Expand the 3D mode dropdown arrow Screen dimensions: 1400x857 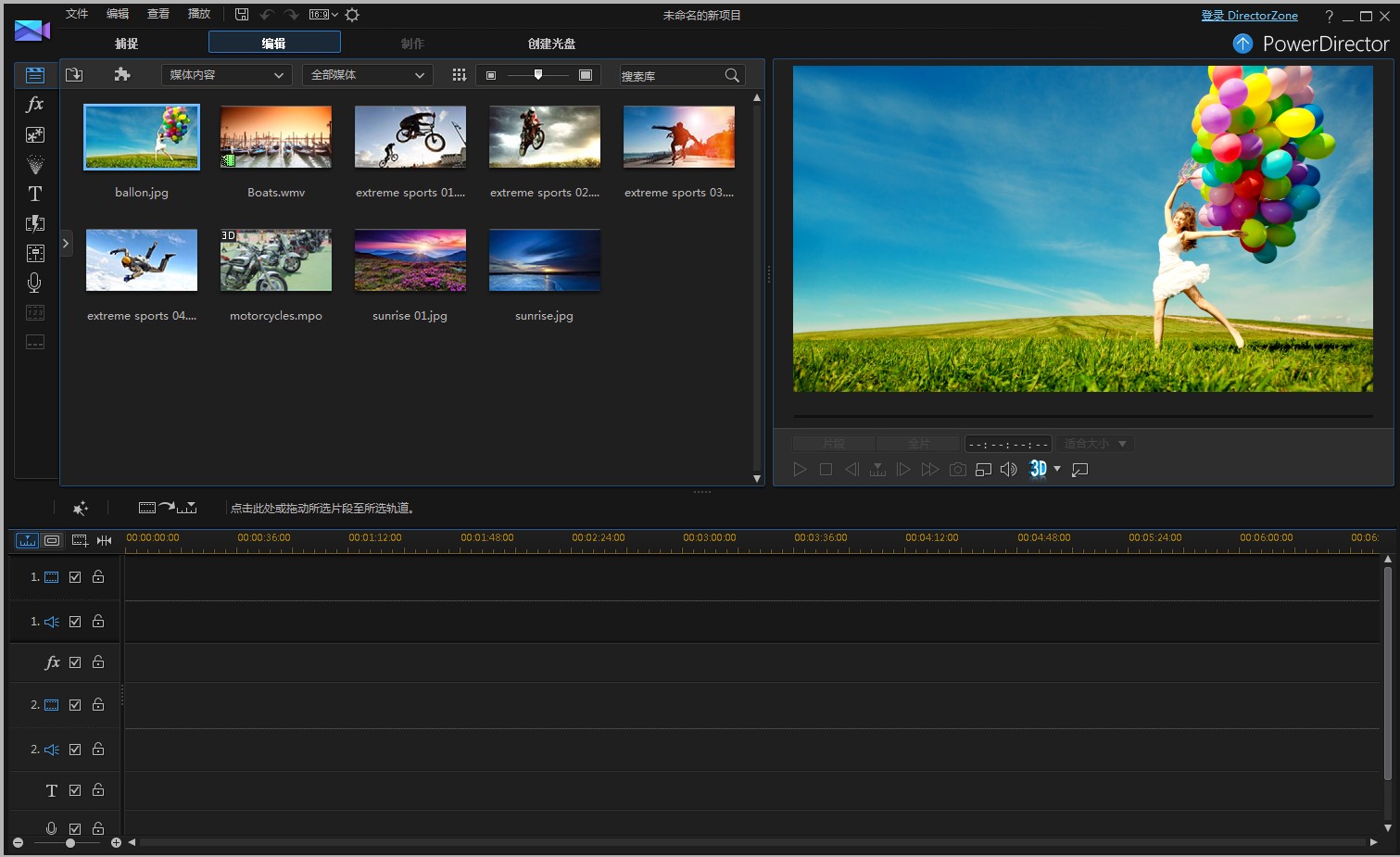1057,469
